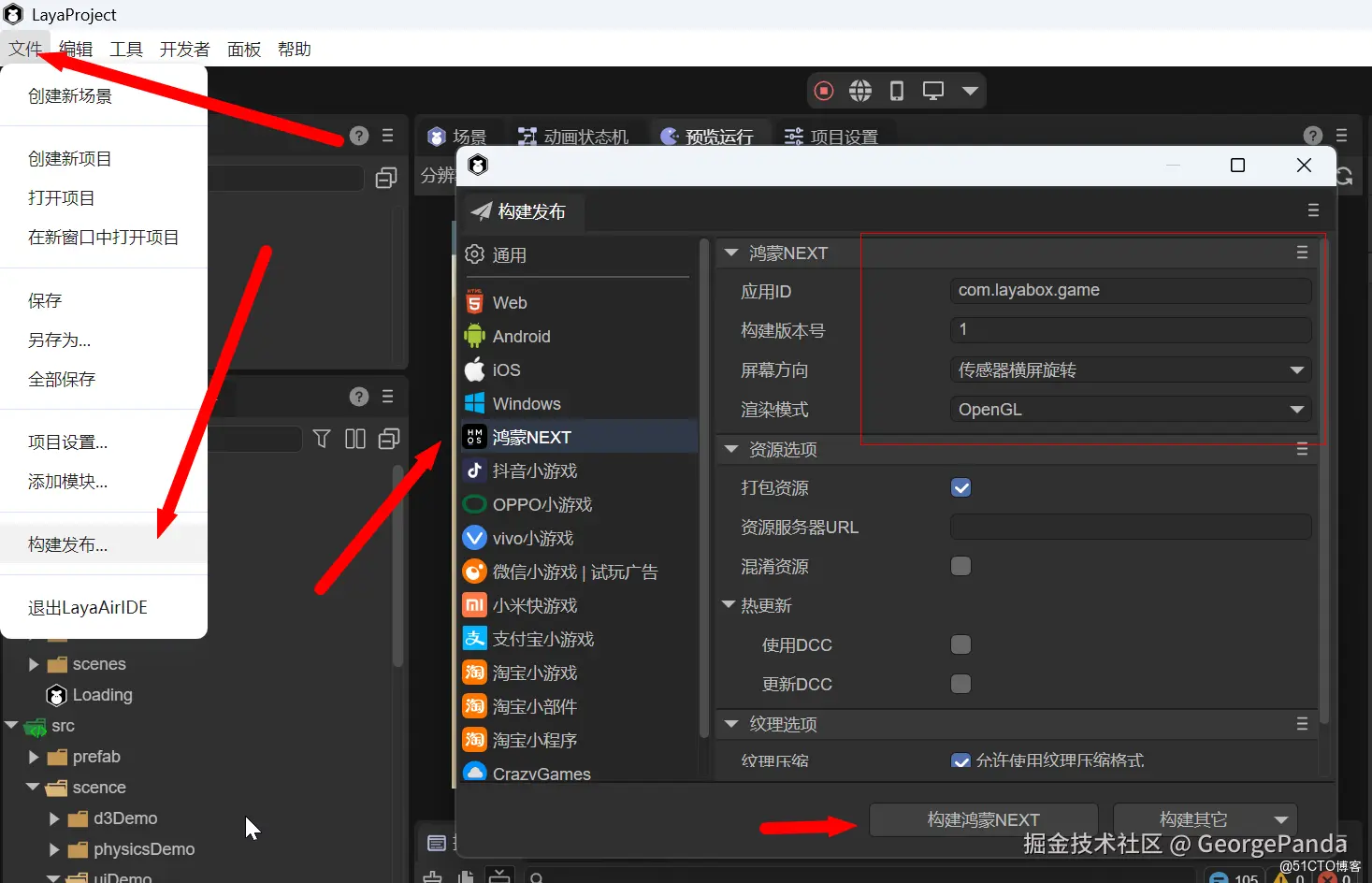
Task: Select the CrazyGames build platform
Action: pos(542,773)
